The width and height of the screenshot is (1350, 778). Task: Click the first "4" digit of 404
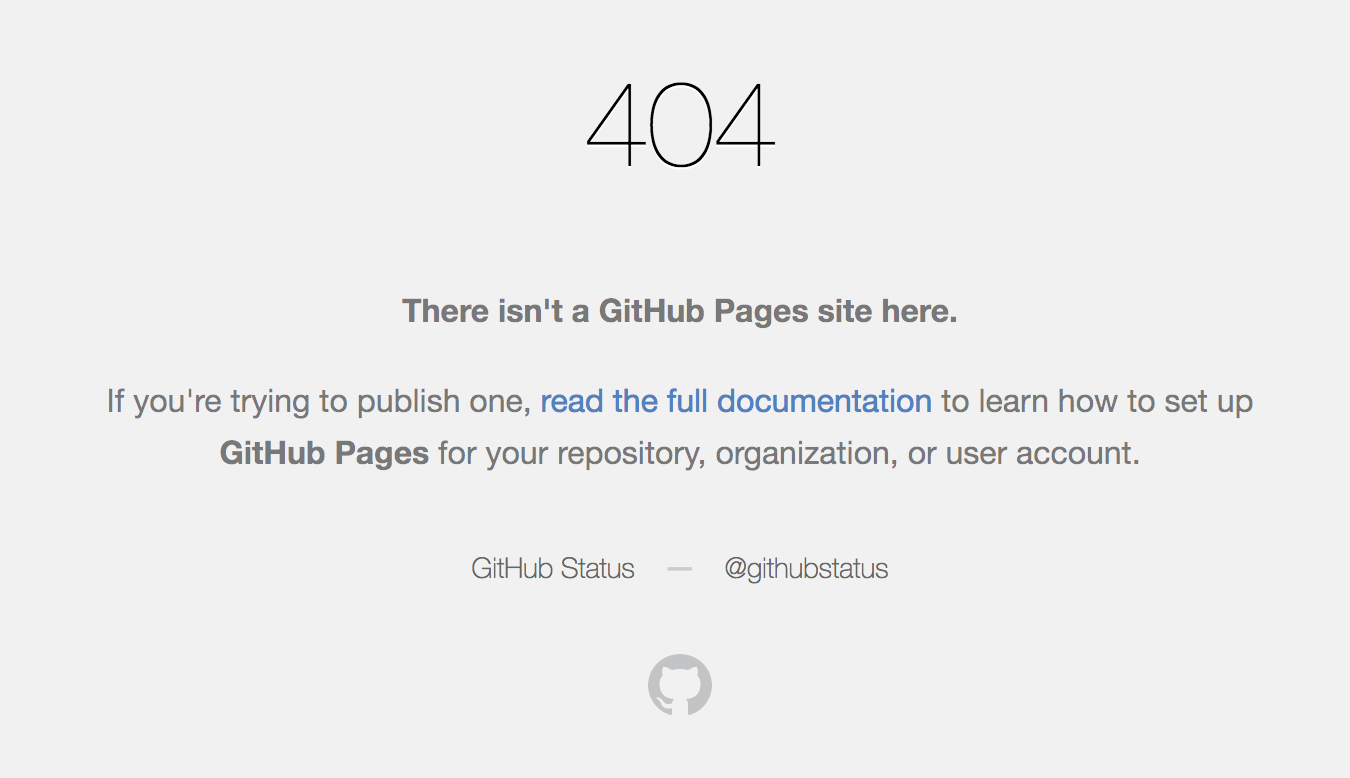click(615, 125)
